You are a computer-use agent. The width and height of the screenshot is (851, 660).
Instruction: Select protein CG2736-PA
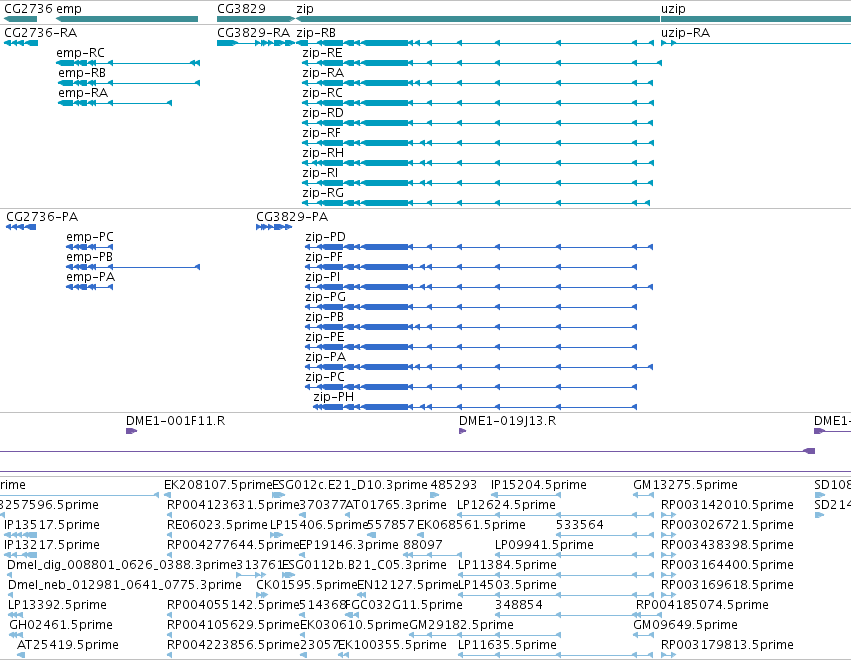[x=42, y=217]
